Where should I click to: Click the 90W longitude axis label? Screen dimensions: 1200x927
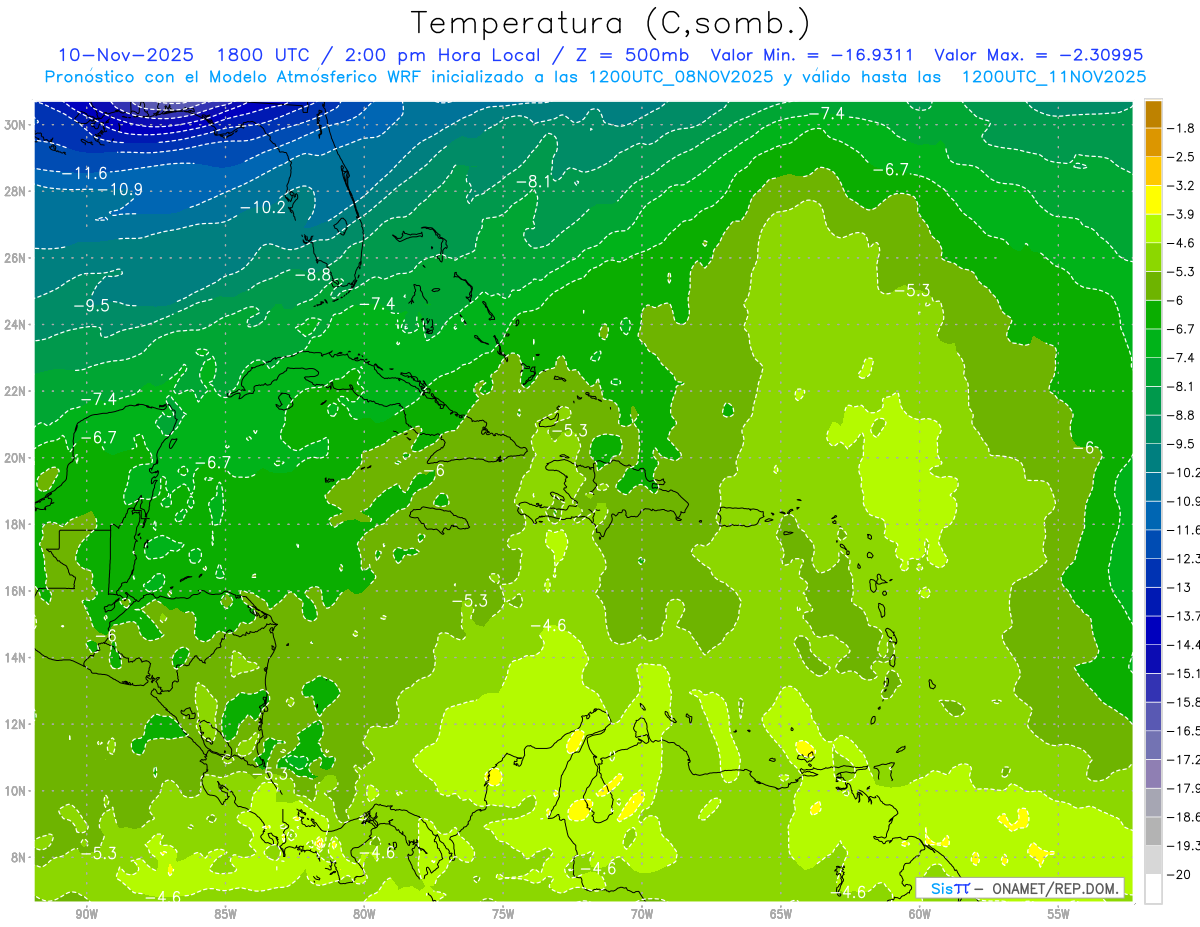(x=86, y=915)
